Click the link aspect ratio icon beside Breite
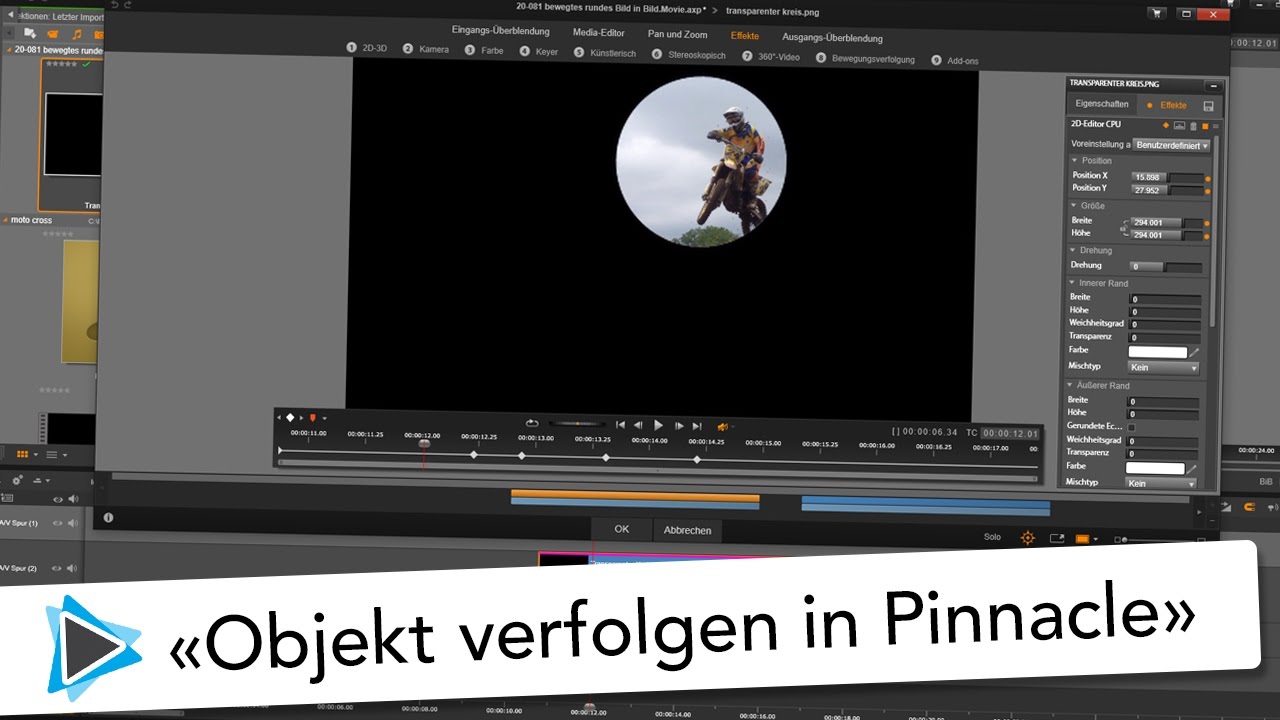Image resolution: width=1280 pixels, height=720 pixels. tap(1123, 229)
